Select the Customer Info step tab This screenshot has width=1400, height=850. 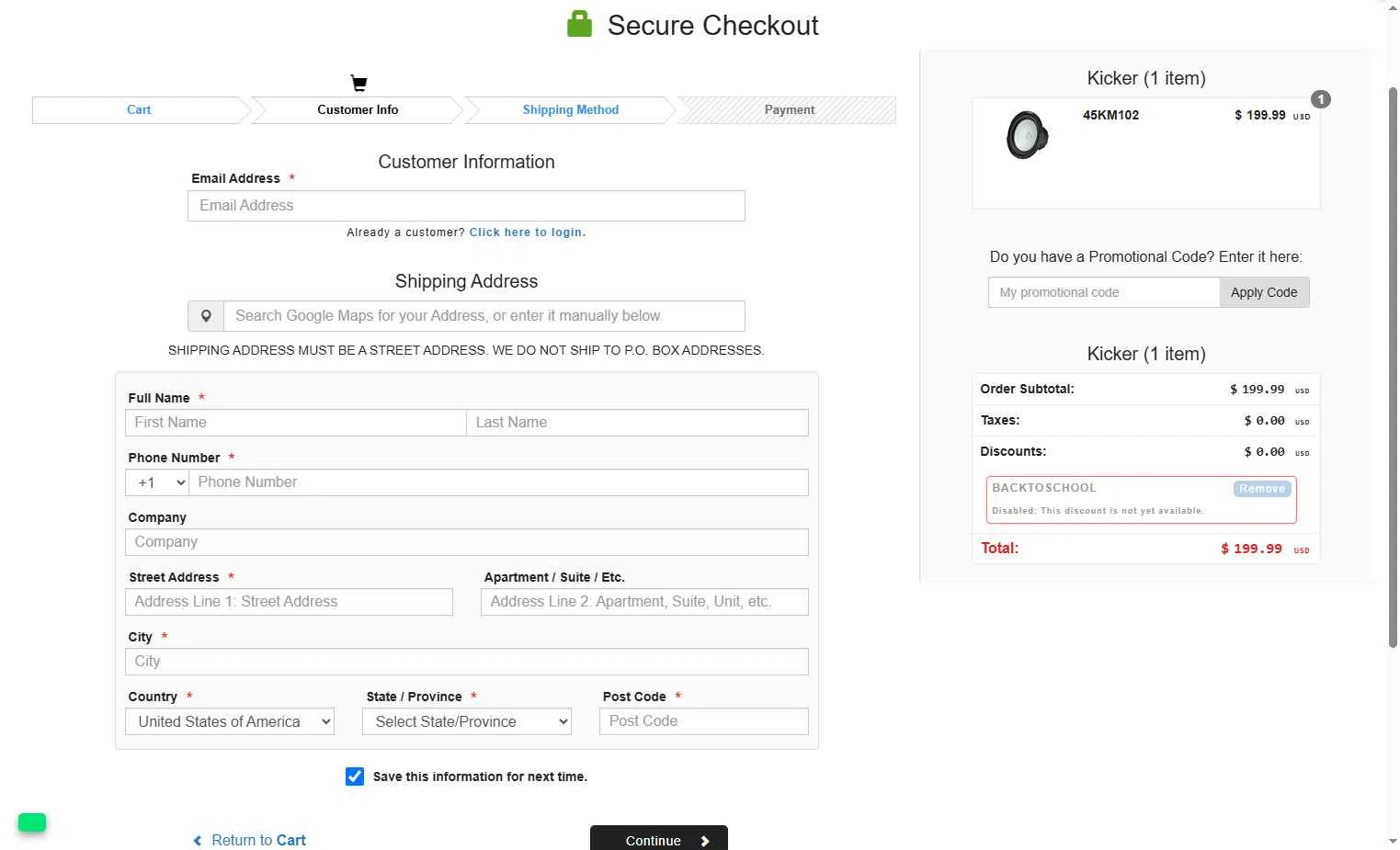(358, 110)
